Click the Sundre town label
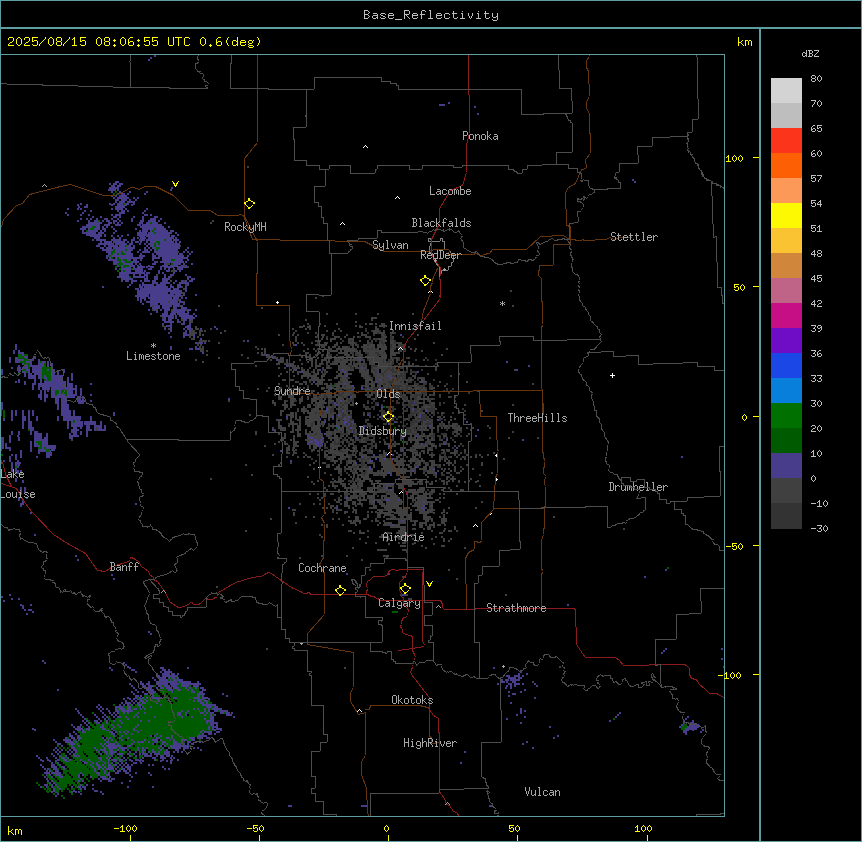 (x=292, y=391)
